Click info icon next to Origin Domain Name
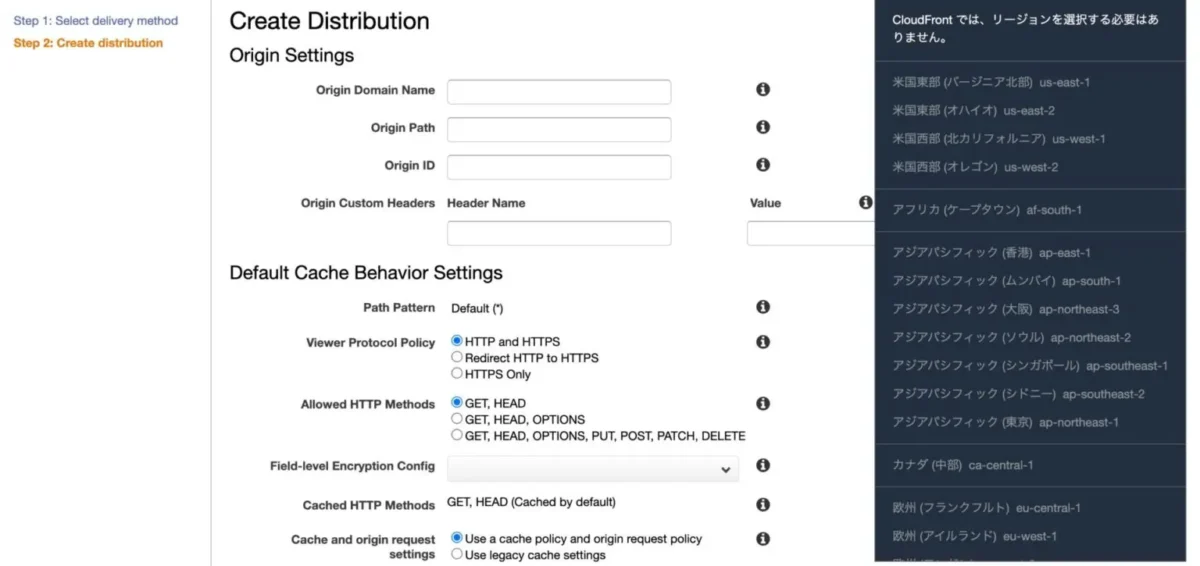This screenshot has width=1200, height=566. 763,90
